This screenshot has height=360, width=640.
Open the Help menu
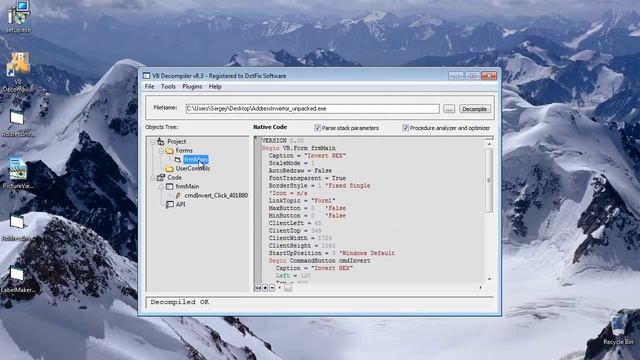click(215, 87)
